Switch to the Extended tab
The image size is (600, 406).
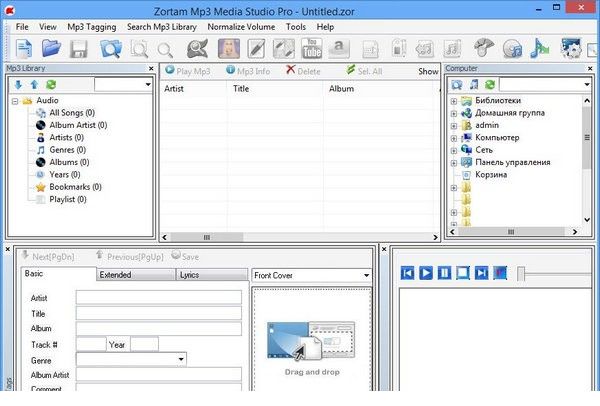[x=136, y=275]
